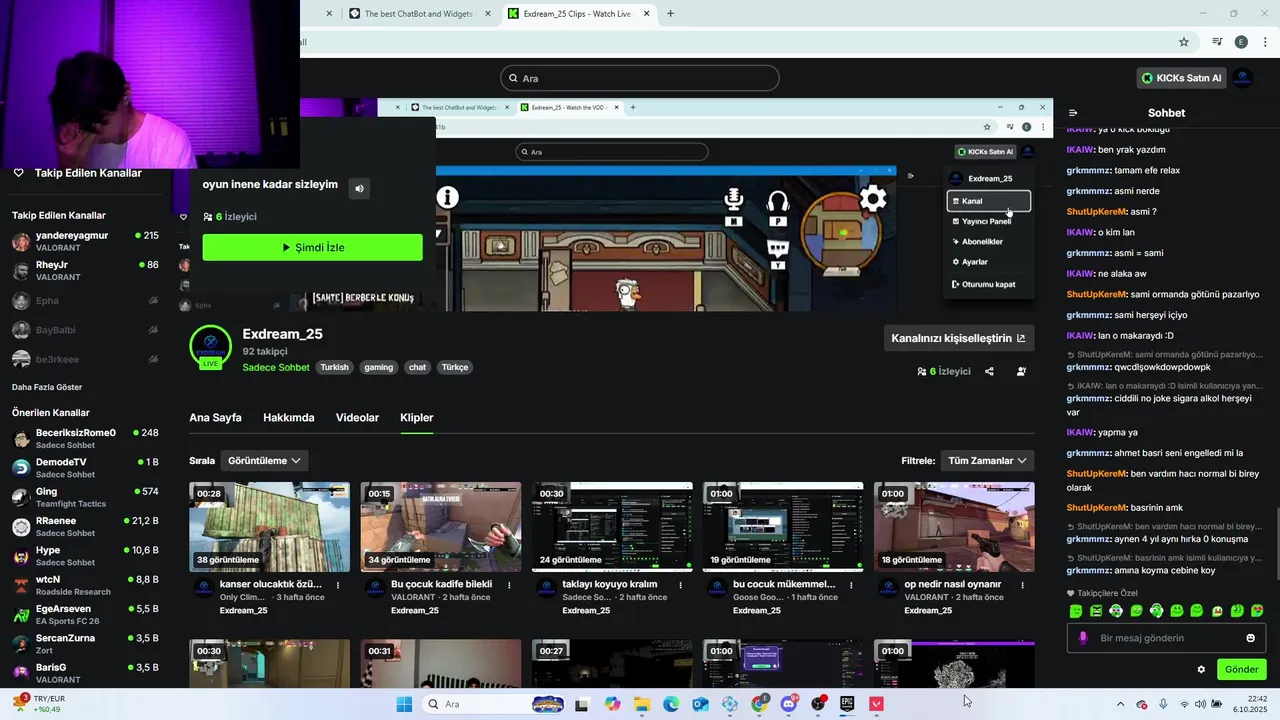The width and height of the screenshot is (1280, 720).
Task: Open RheyJr in followed channels
Action: (x=85, y=271)
